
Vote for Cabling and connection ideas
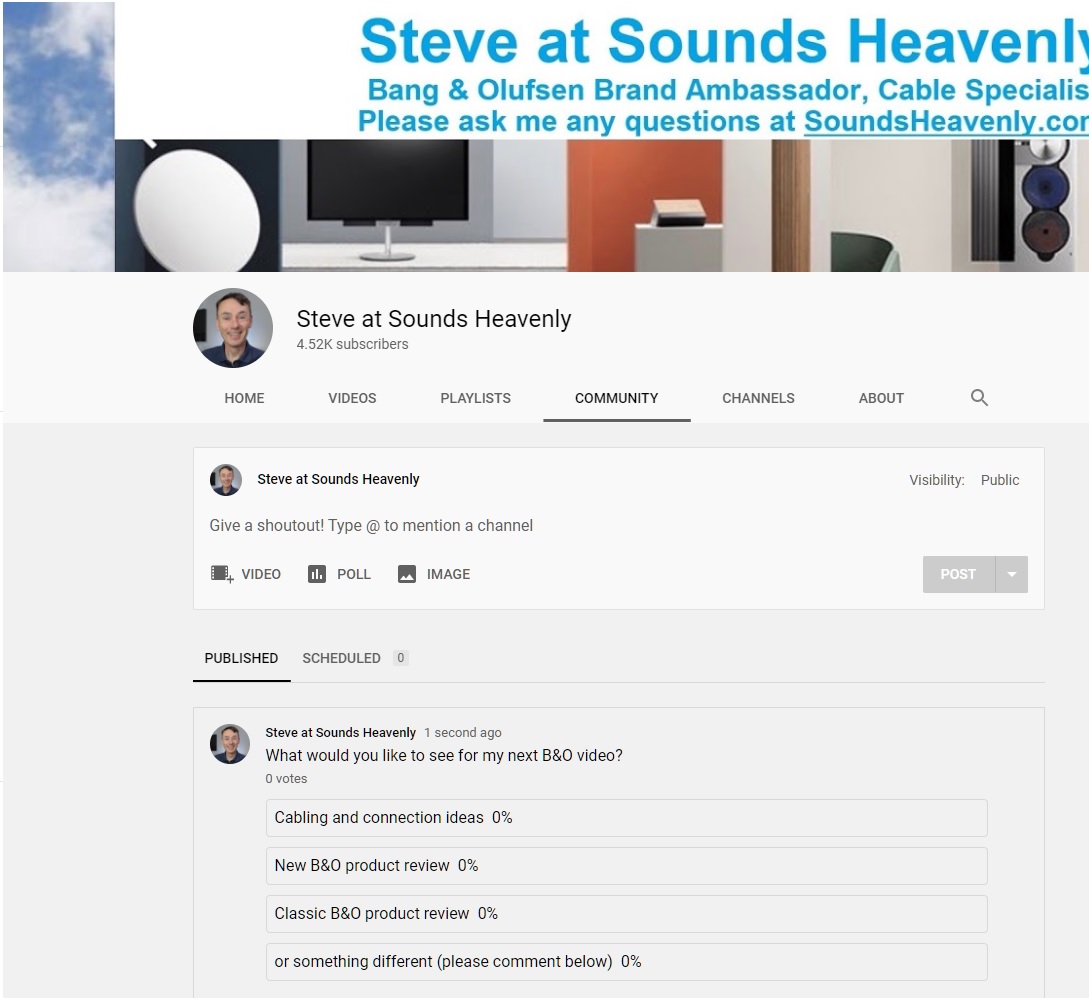coord(626,818)
